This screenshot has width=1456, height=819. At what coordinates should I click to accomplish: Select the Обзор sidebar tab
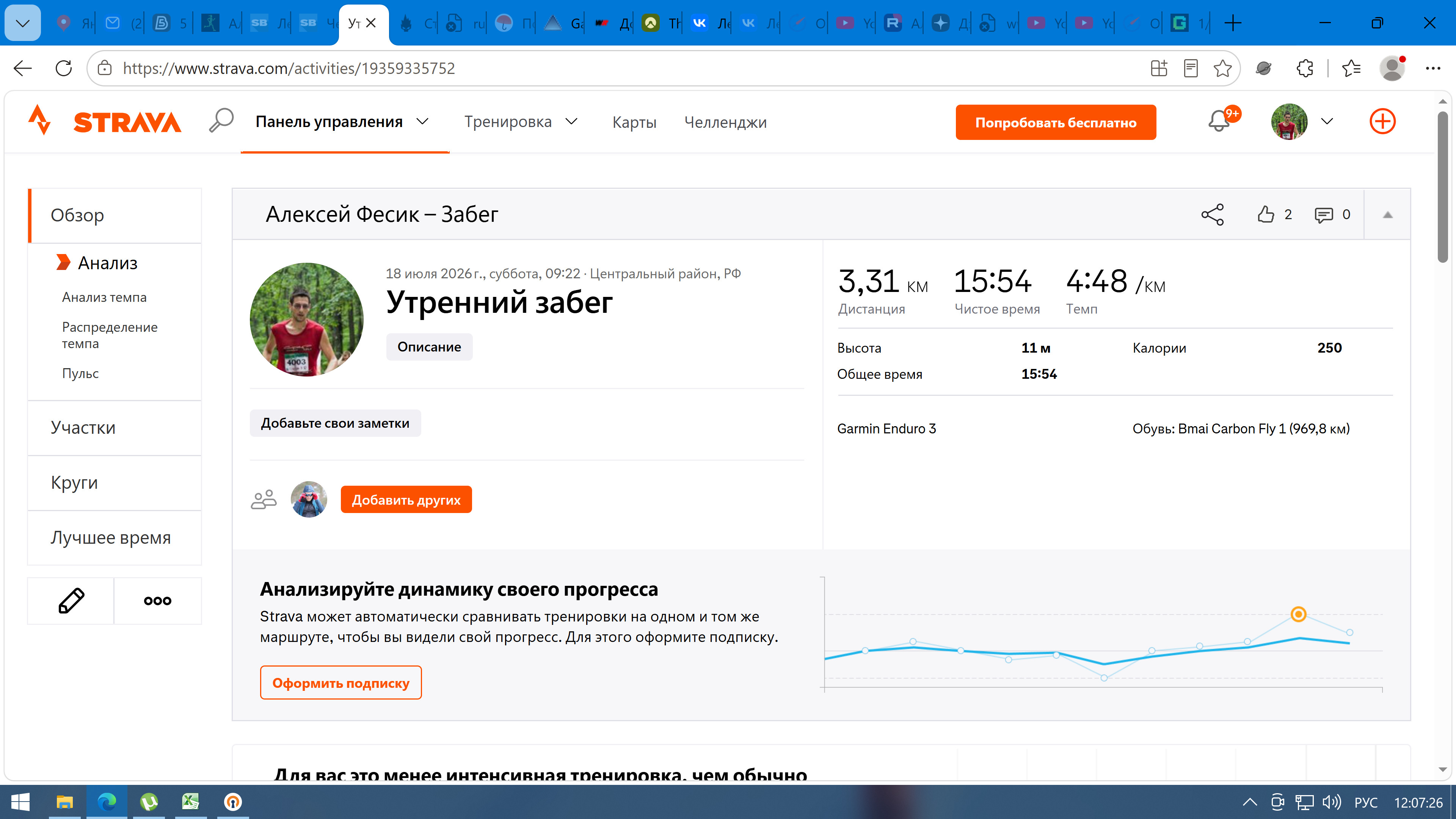coord(115,215)
